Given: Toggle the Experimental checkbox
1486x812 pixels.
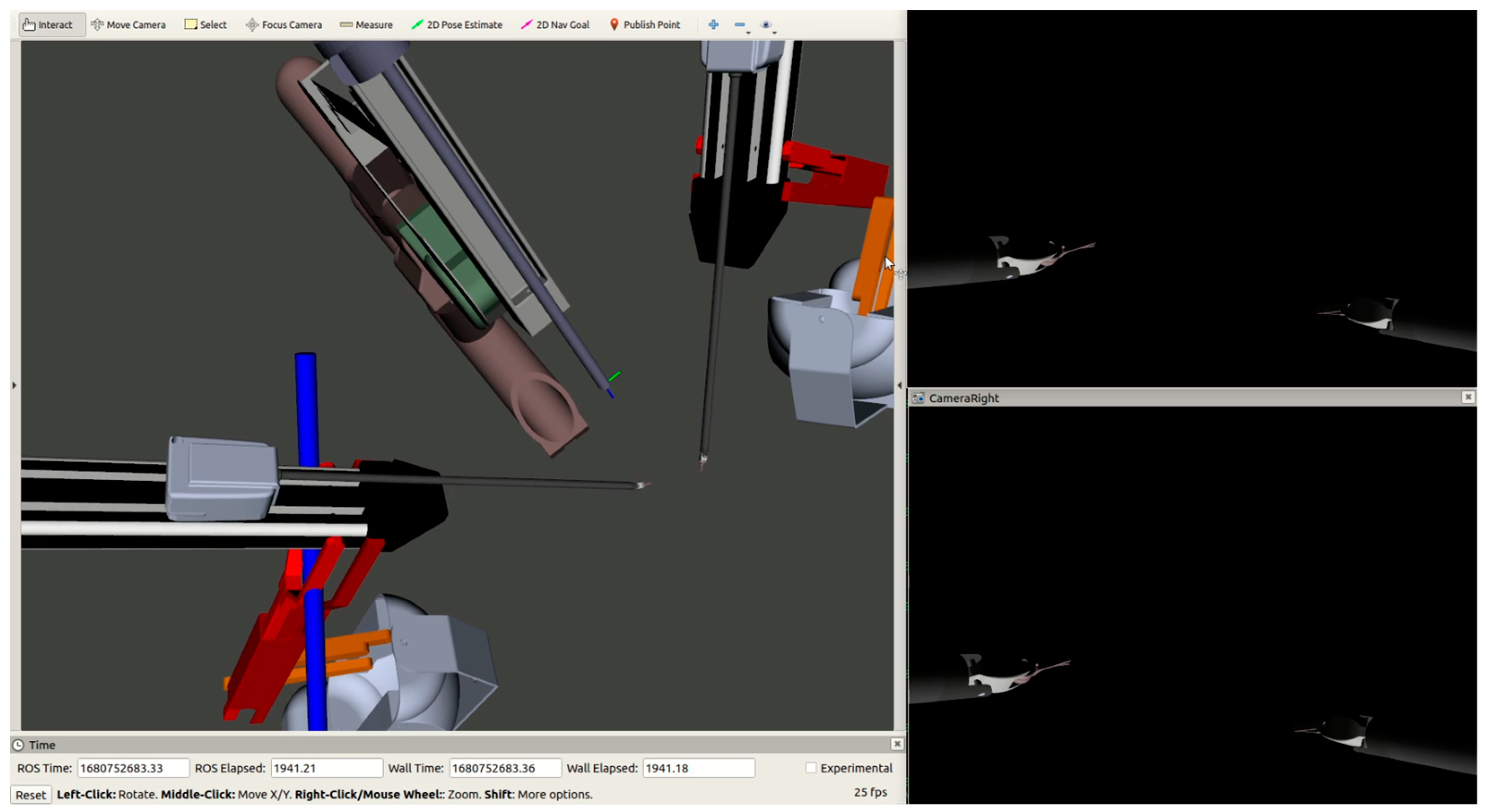Looking at the screenshot, I should [811, 768].
